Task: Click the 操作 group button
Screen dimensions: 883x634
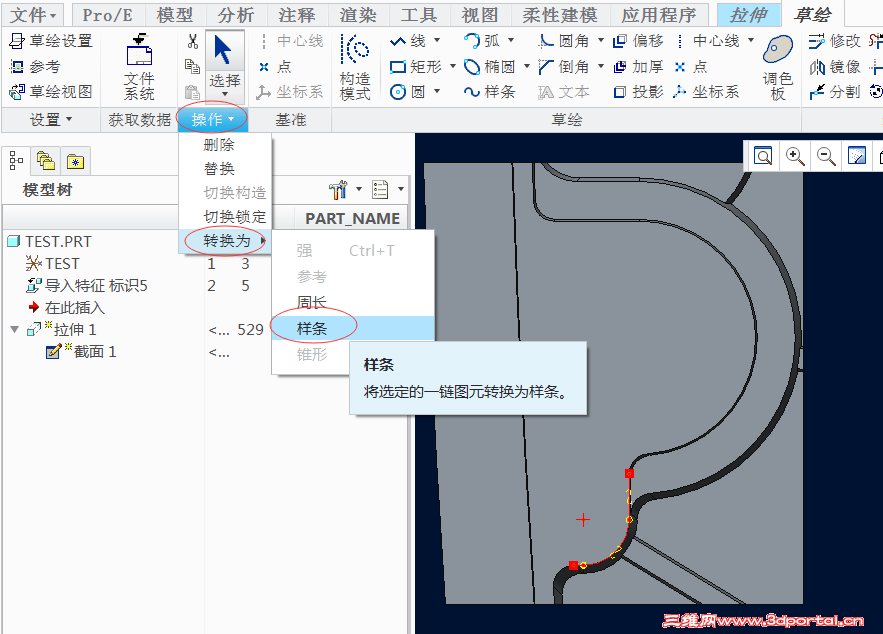Action: point(212,119)
